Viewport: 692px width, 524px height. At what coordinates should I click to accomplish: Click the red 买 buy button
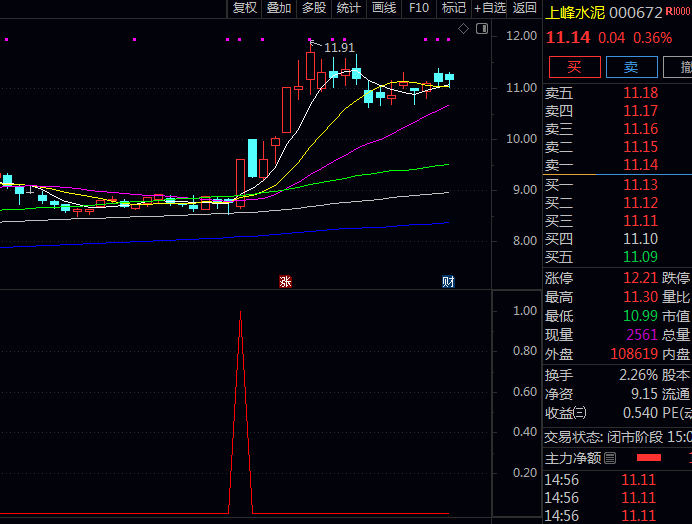[x=574, y=67]
